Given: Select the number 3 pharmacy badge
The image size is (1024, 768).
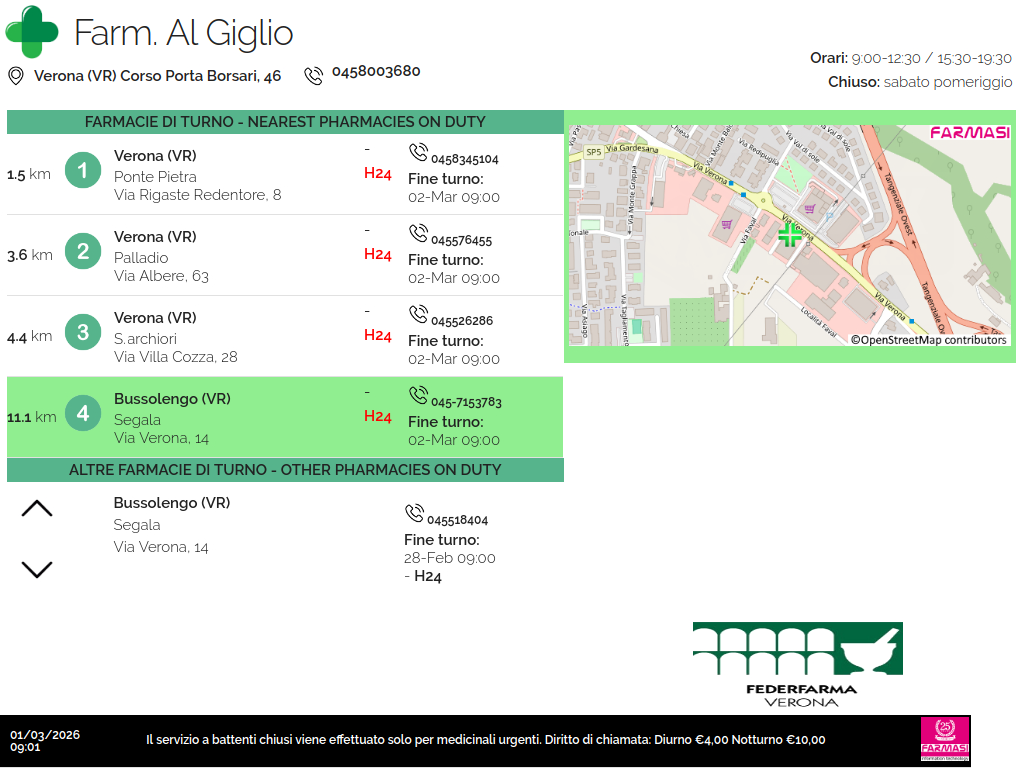Looking at the screenshot, I should click(x=83, y=332).
